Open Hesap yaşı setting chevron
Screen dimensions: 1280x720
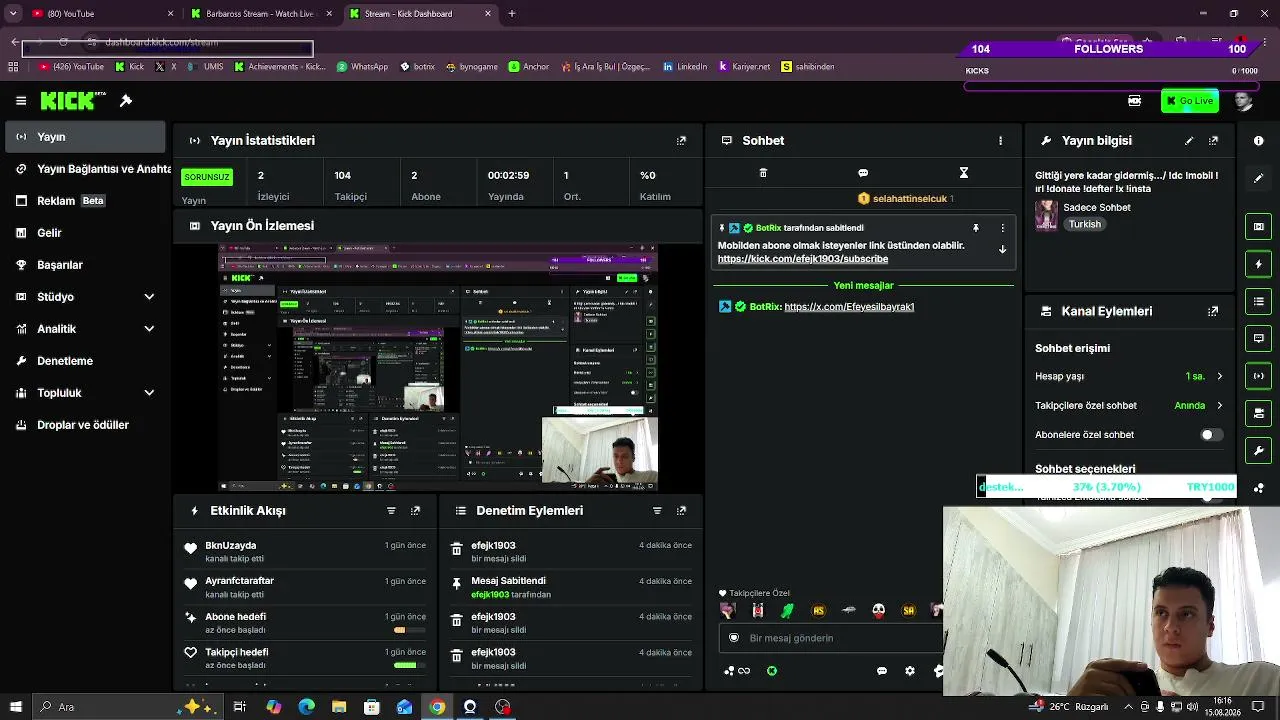click(x=1219, y=377)
